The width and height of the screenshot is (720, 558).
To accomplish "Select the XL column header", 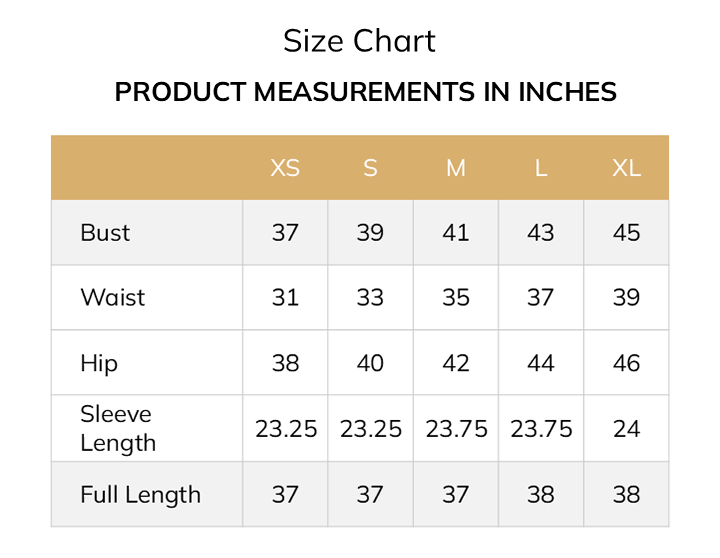I will [626, 168].
